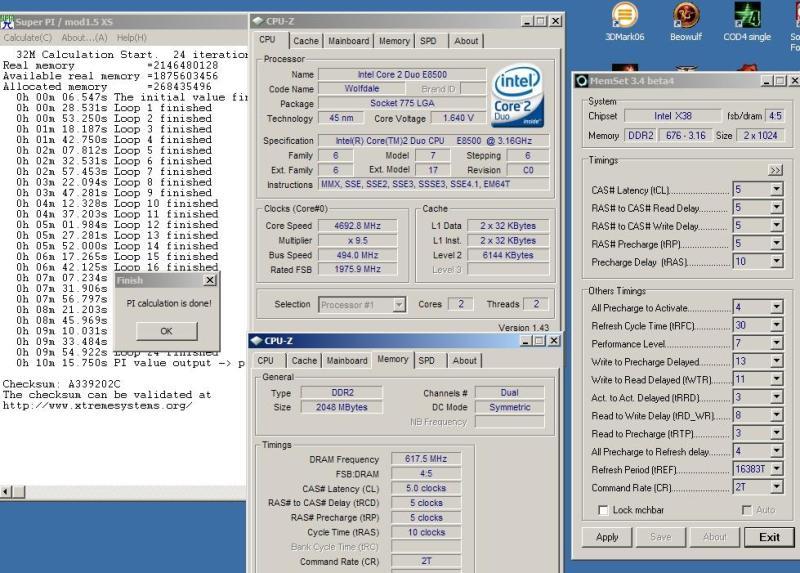Switch to SPD tab in upper CPU-Z
Screen dimensions: 800x573
429,41
